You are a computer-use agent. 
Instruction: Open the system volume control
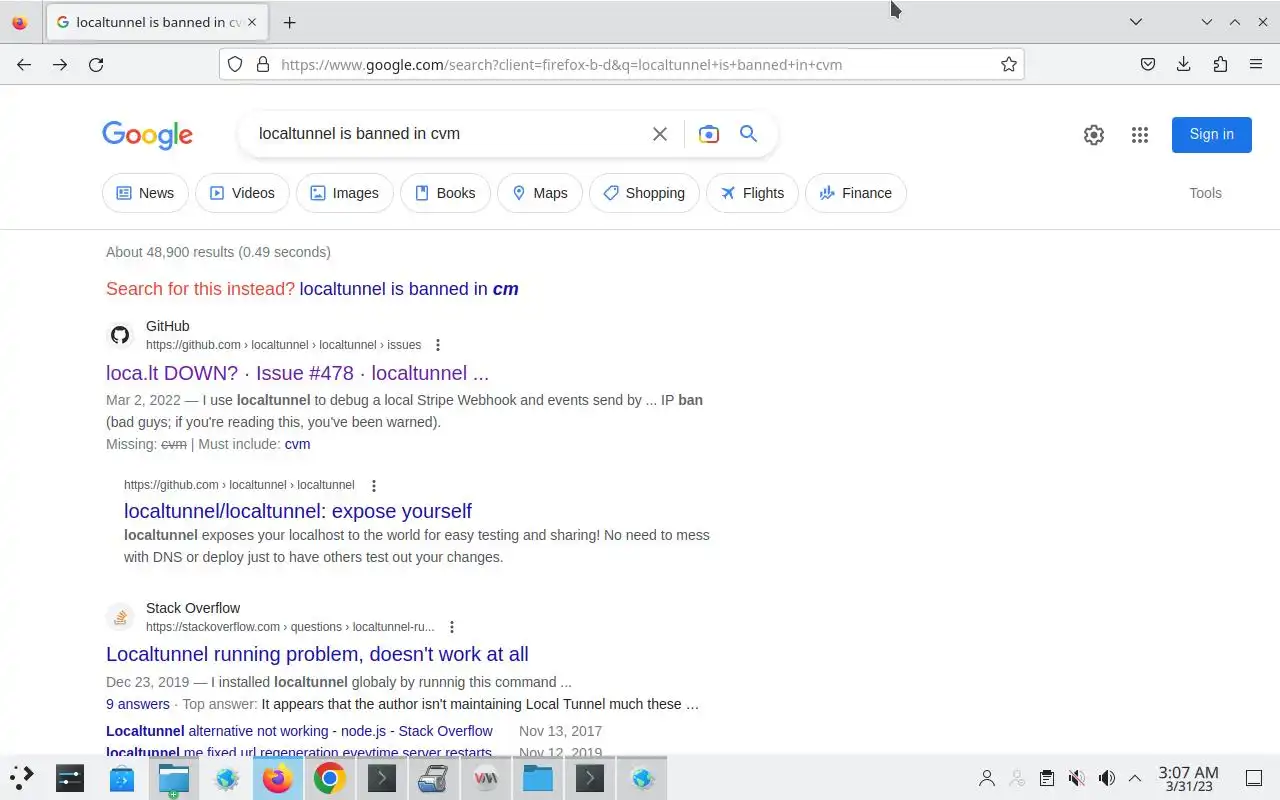(x=1106, y=778)
